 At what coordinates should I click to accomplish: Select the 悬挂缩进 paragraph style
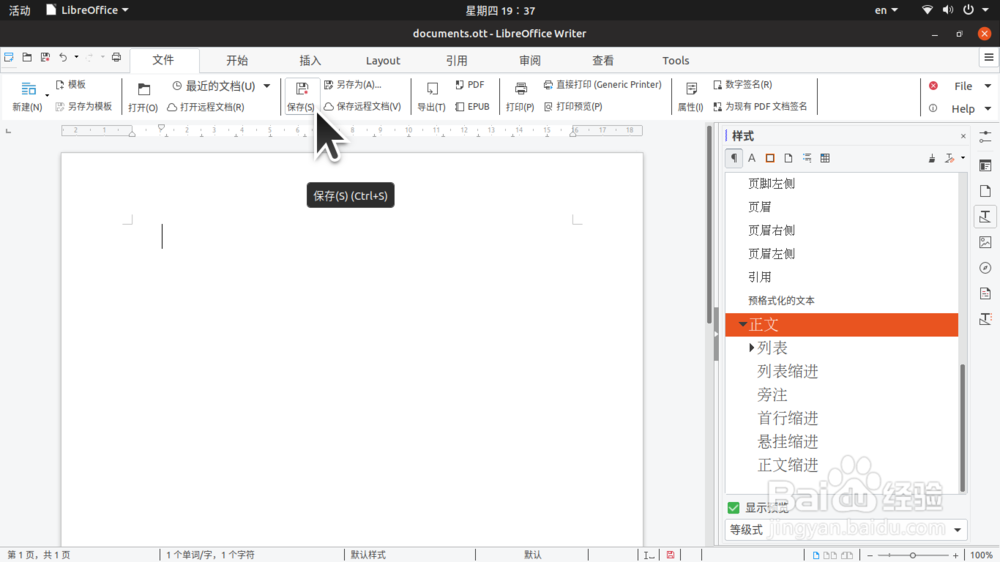pos(788,441)
